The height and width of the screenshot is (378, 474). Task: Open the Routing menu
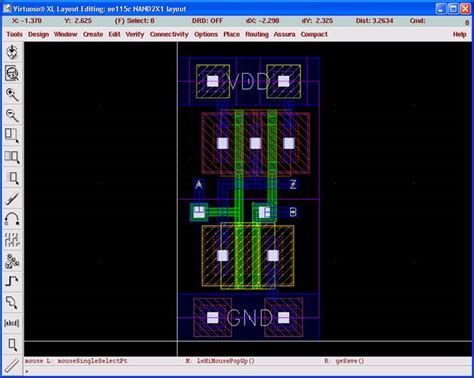(257, 34)
